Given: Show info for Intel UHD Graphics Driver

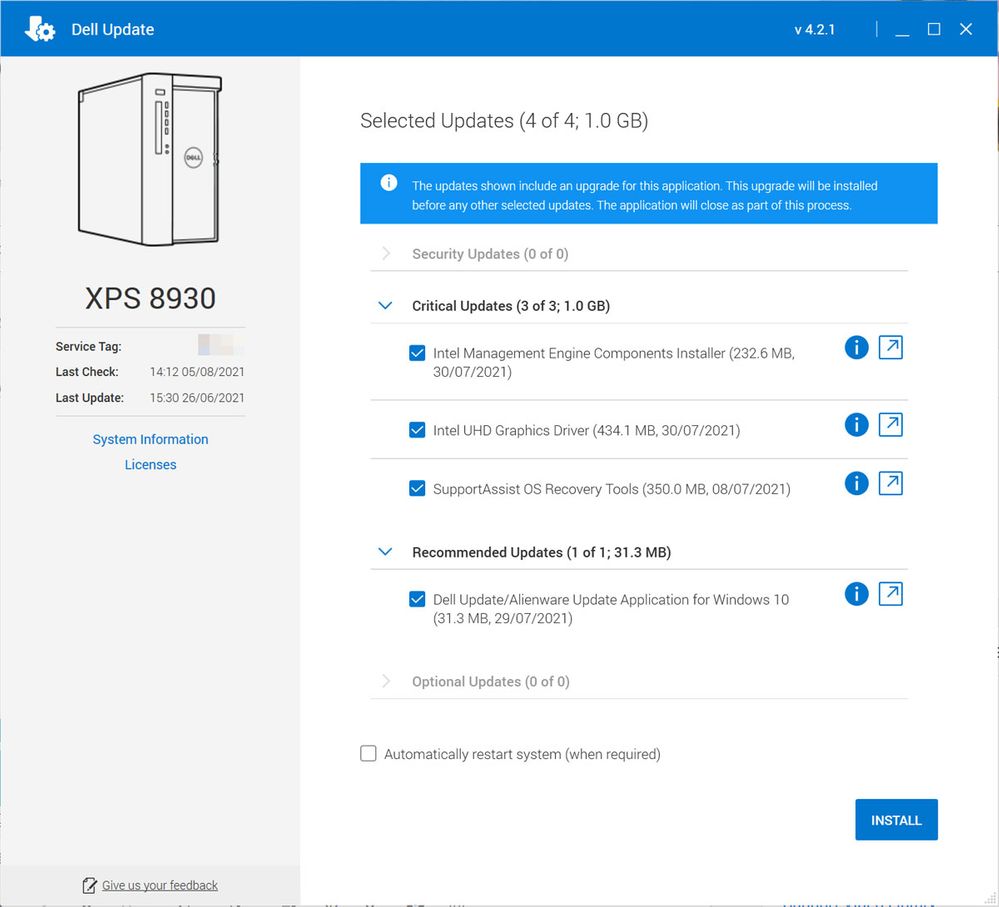Looking at the screenshot, I should [856, 425].
